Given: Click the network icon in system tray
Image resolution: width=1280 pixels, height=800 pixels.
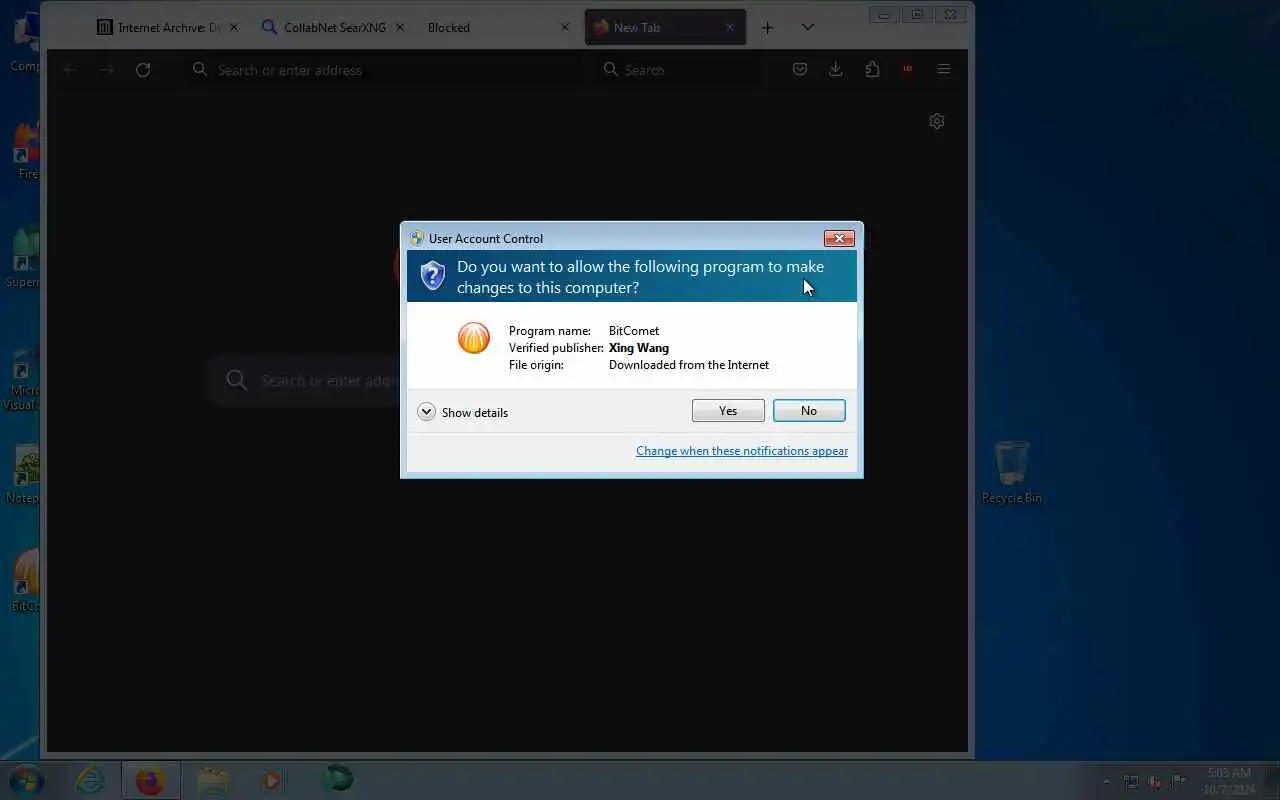Looking at the screenshot, I should click(x=1131, y=781).
